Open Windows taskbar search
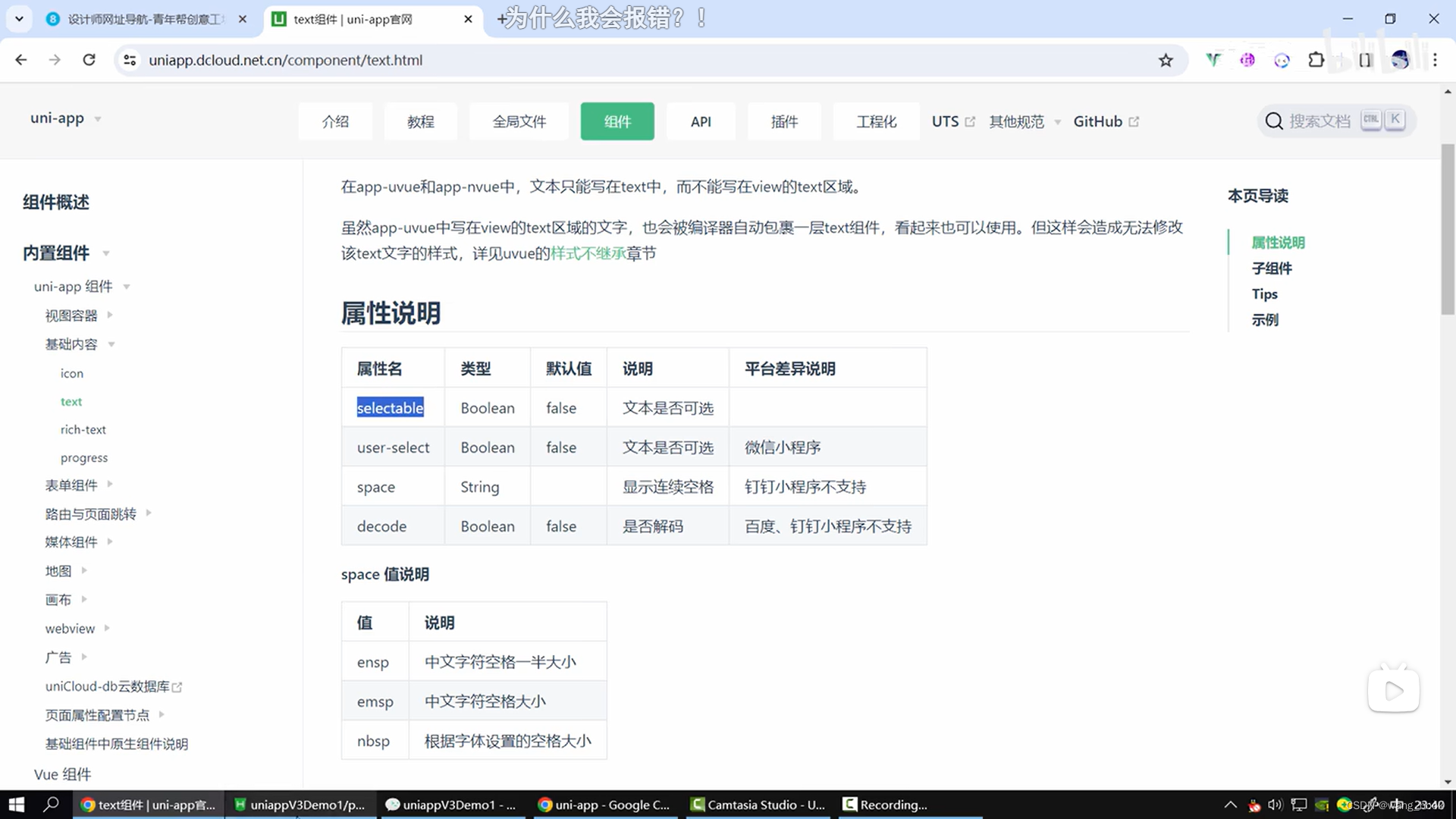This screenshot has height=819, width=1456. coord(51,805)
